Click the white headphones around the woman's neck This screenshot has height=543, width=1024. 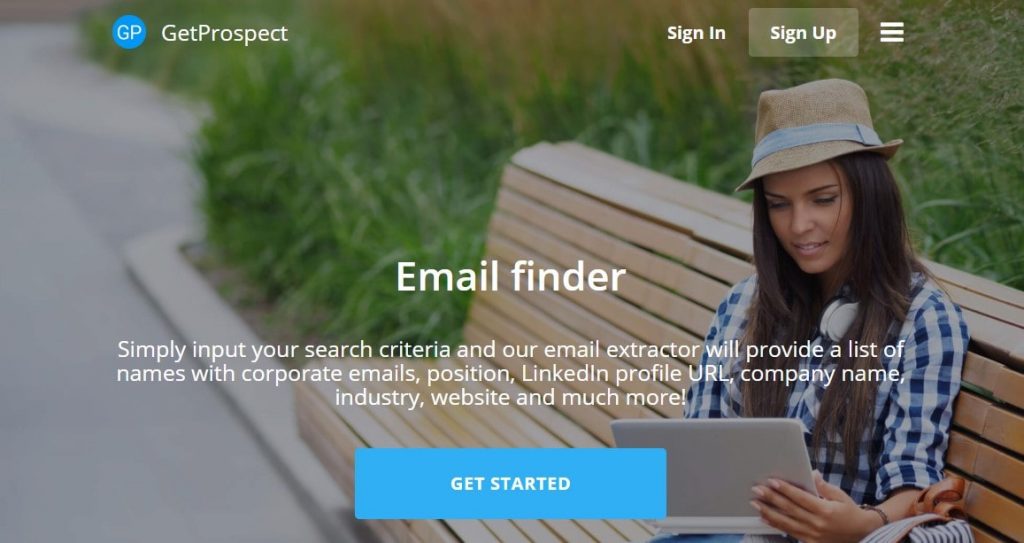point(839,319)
